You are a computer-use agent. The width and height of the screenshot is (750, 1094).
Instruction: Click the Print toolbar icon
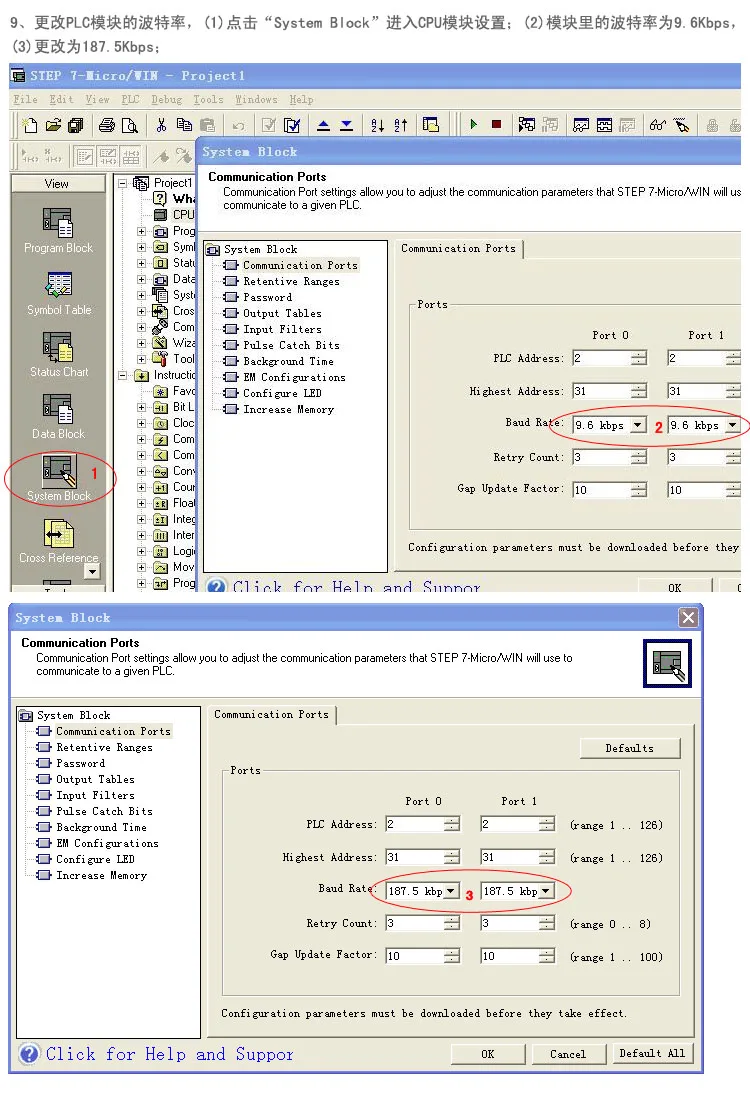[107, 126]
